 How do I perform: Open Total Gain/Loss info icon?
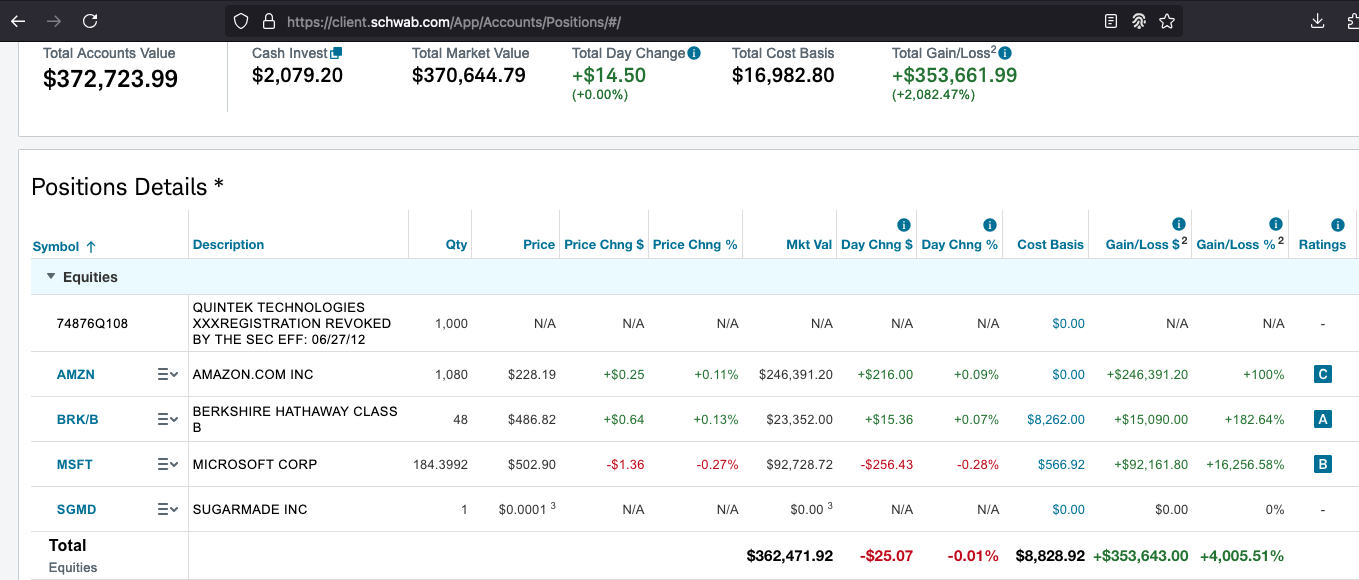(x=1005, y=53)
